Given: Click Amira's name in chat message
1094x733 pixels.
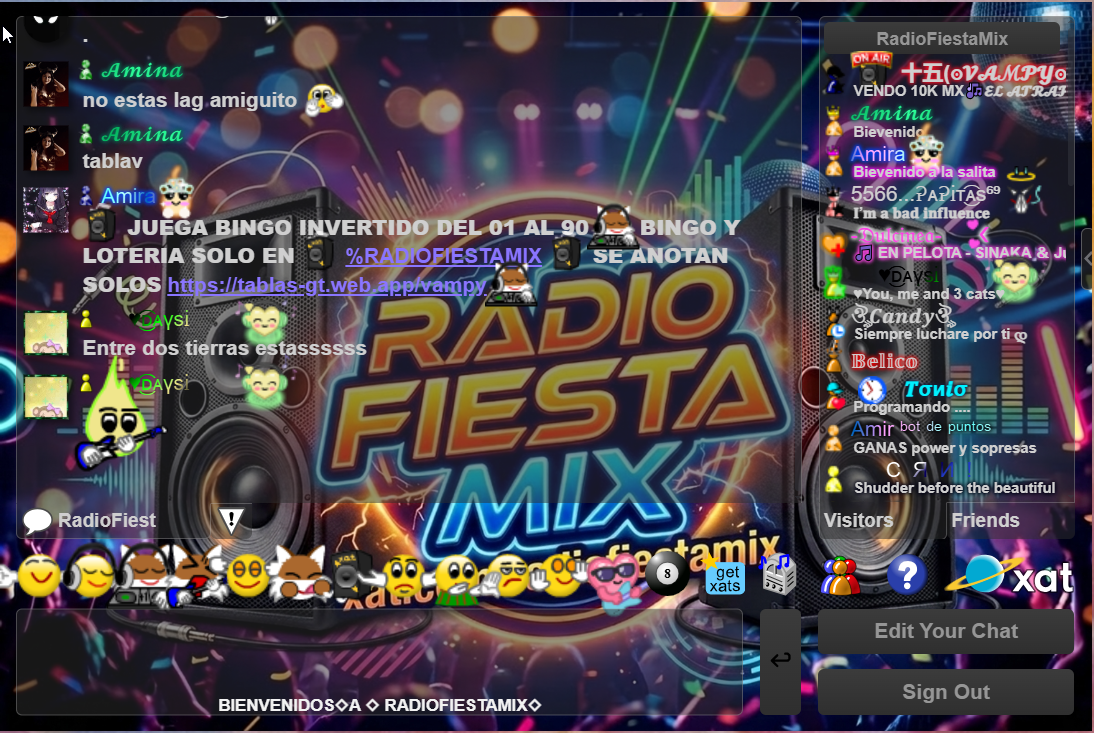Looking at the screenshot, I should pyautogui.click(x=128, y=196).
